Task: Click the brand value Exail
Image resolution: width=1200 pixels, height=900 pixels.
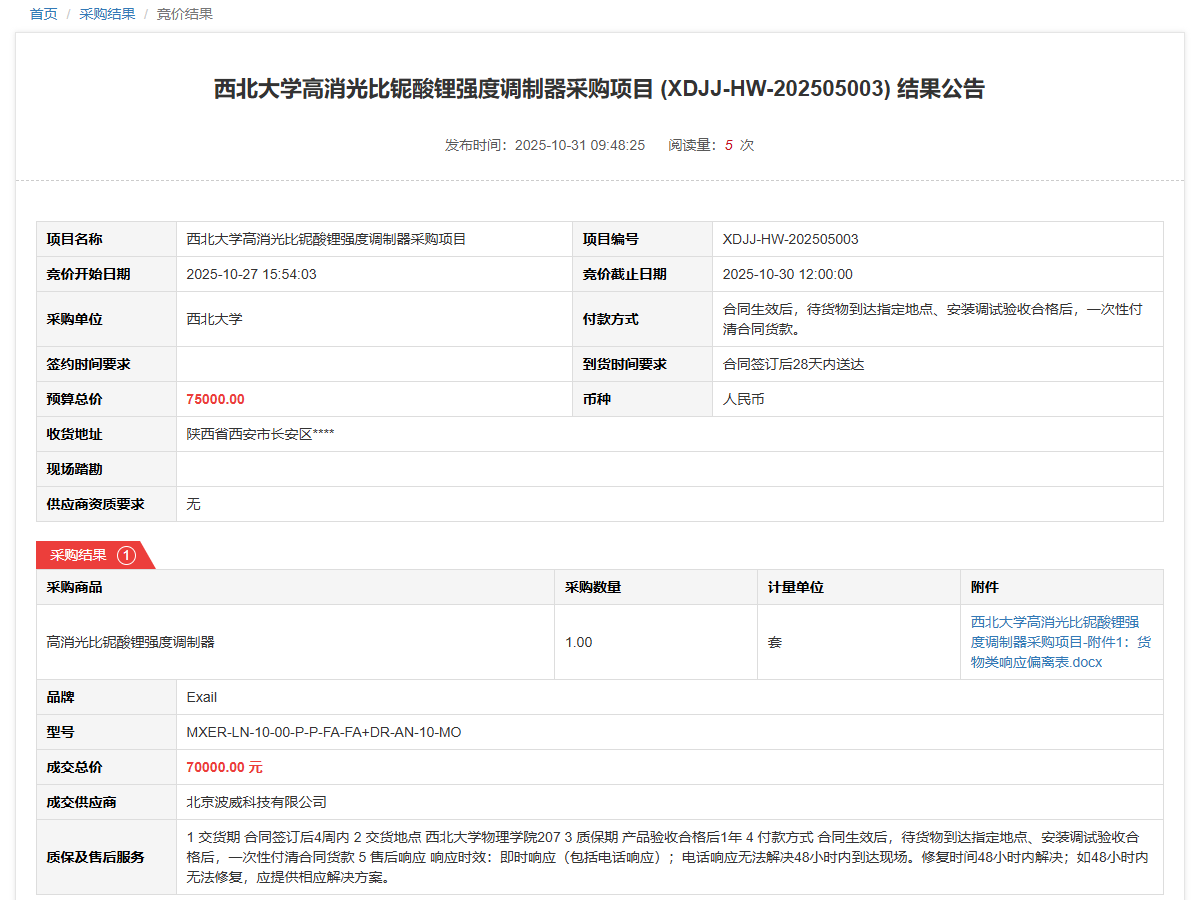Action: point(201,697)
